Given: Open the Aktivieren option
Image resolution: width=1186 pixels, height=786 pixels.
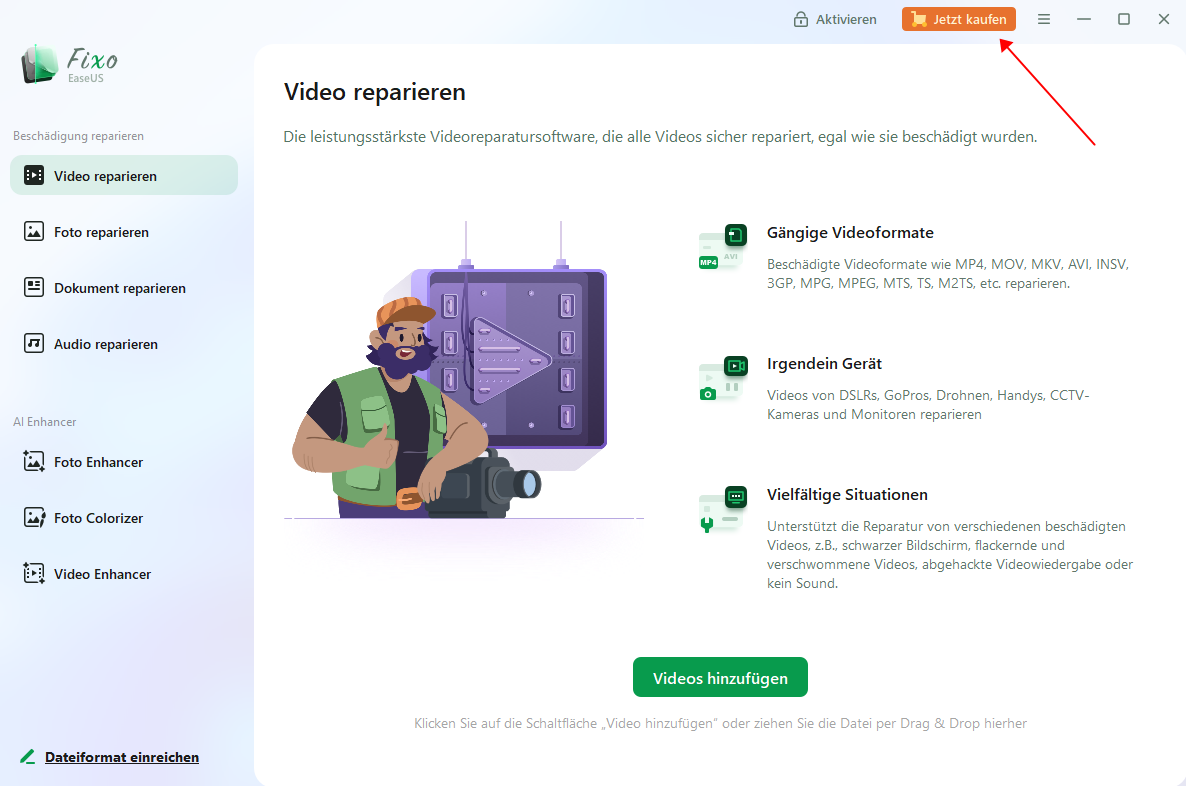Looking at the screenshot, I should pyautogui.click(x=835, y=18).
